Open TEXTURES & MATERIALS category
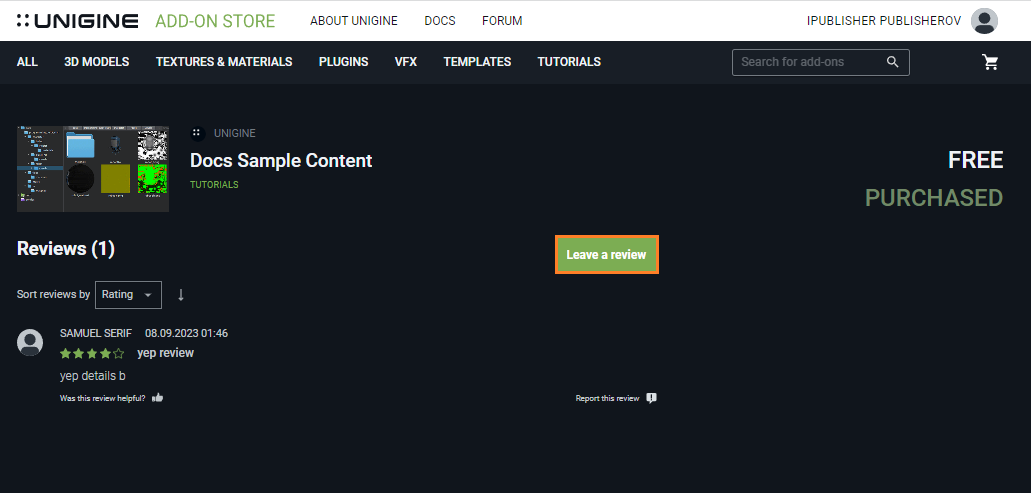This screenshot has height=493, width=1031. pyautogui.click(x=224, y=62)
